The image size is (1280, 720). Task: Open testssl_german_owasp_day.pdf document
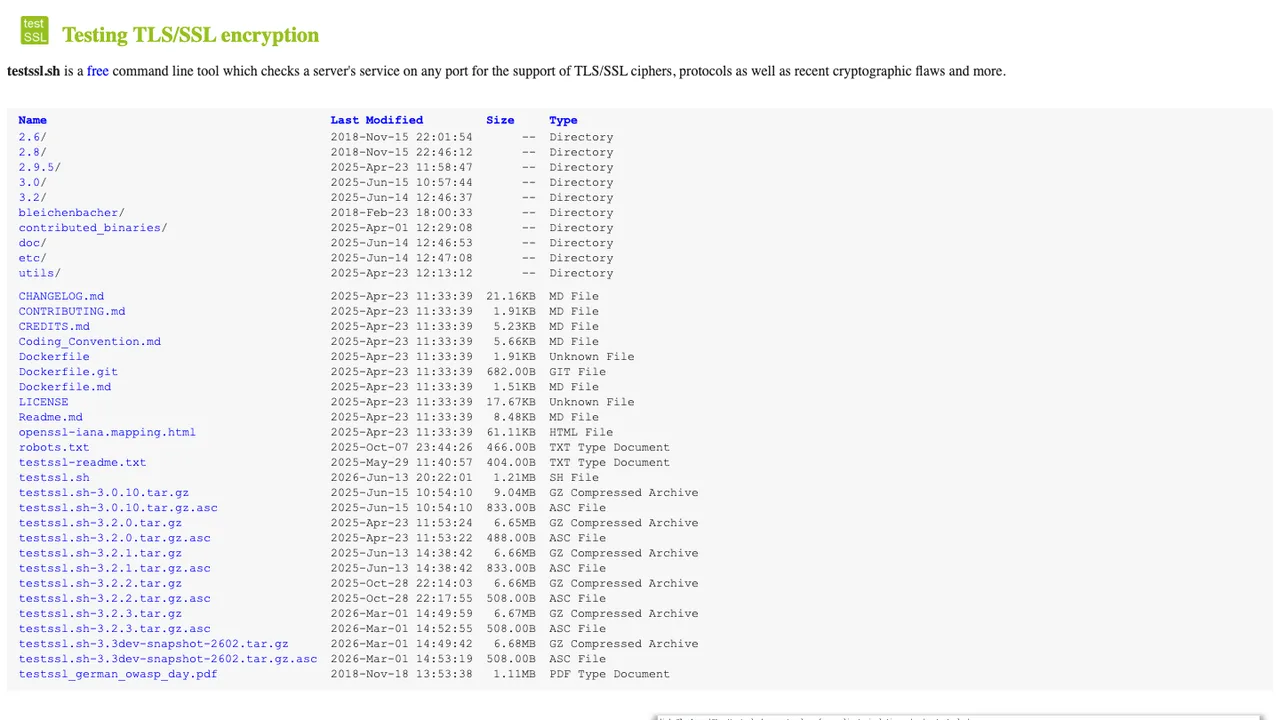pyautogui.click(x=118, y=673)
